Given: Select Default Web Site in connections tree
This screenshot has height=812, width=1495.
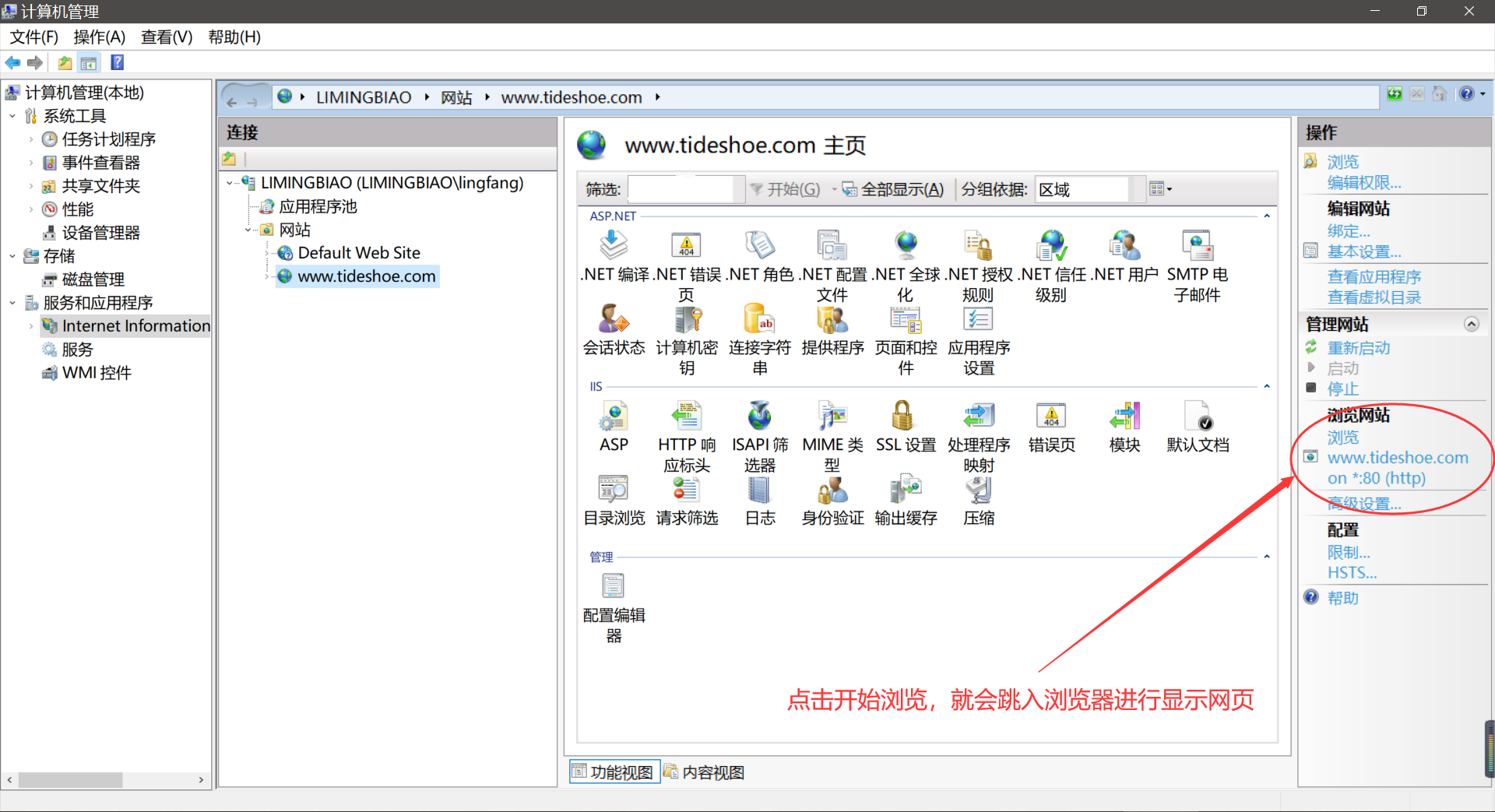Looking at the screenshot, I should click(359, 253).
